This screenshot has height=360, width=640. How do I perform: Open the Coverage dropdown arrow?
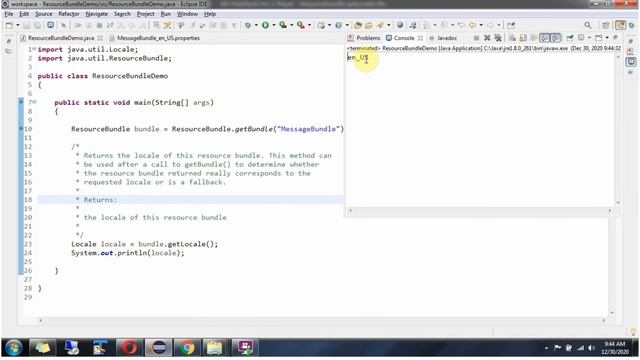pos(291,25)
